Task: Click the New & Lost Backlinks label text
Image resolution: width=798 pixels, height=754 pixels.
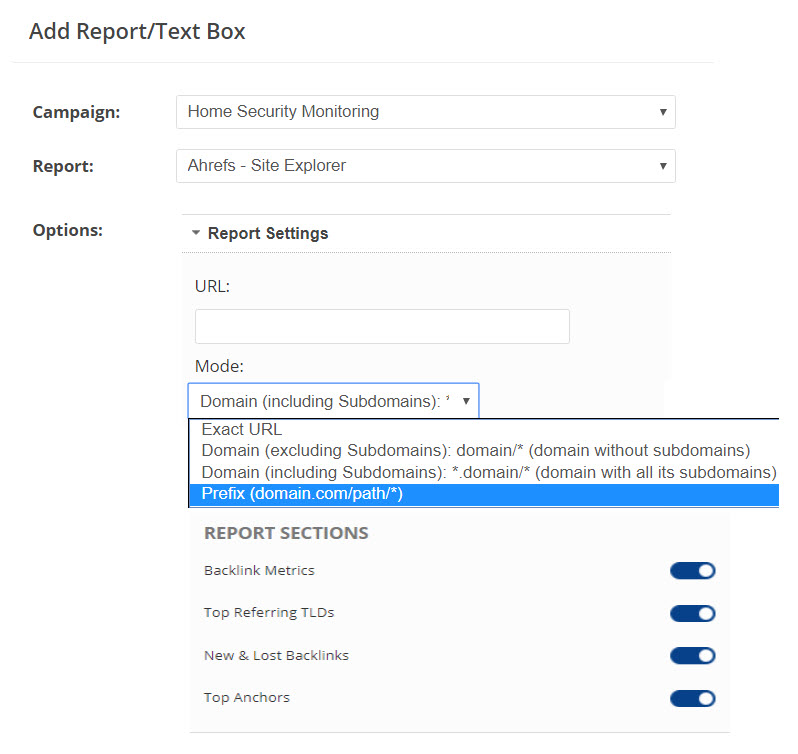Action: click(x=276, y=656)
